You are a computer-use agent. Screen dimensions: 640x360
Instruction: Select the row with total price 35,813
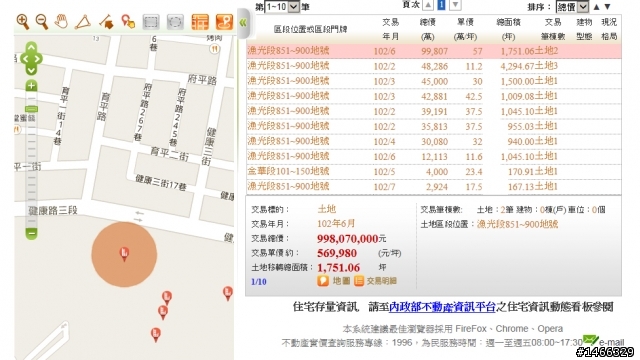pyautogui.click(x=434, y=127)
